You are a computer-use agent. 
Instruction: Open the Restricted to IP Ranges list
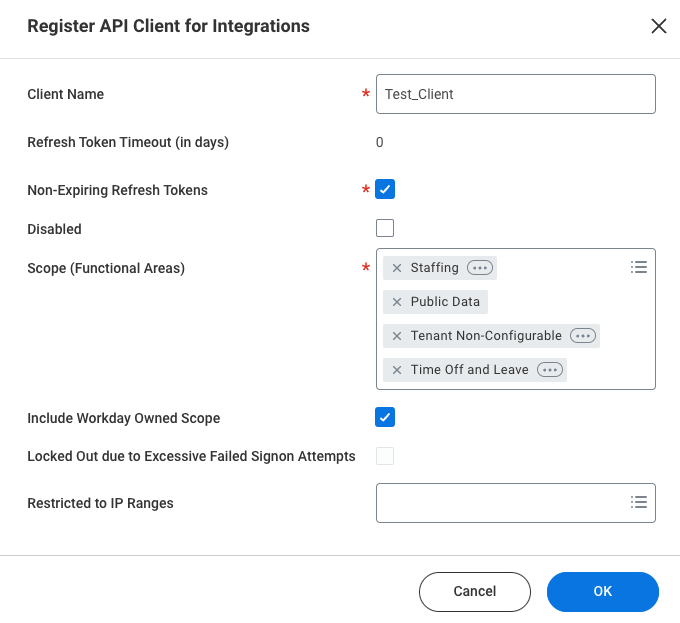(x=639, y=502)
